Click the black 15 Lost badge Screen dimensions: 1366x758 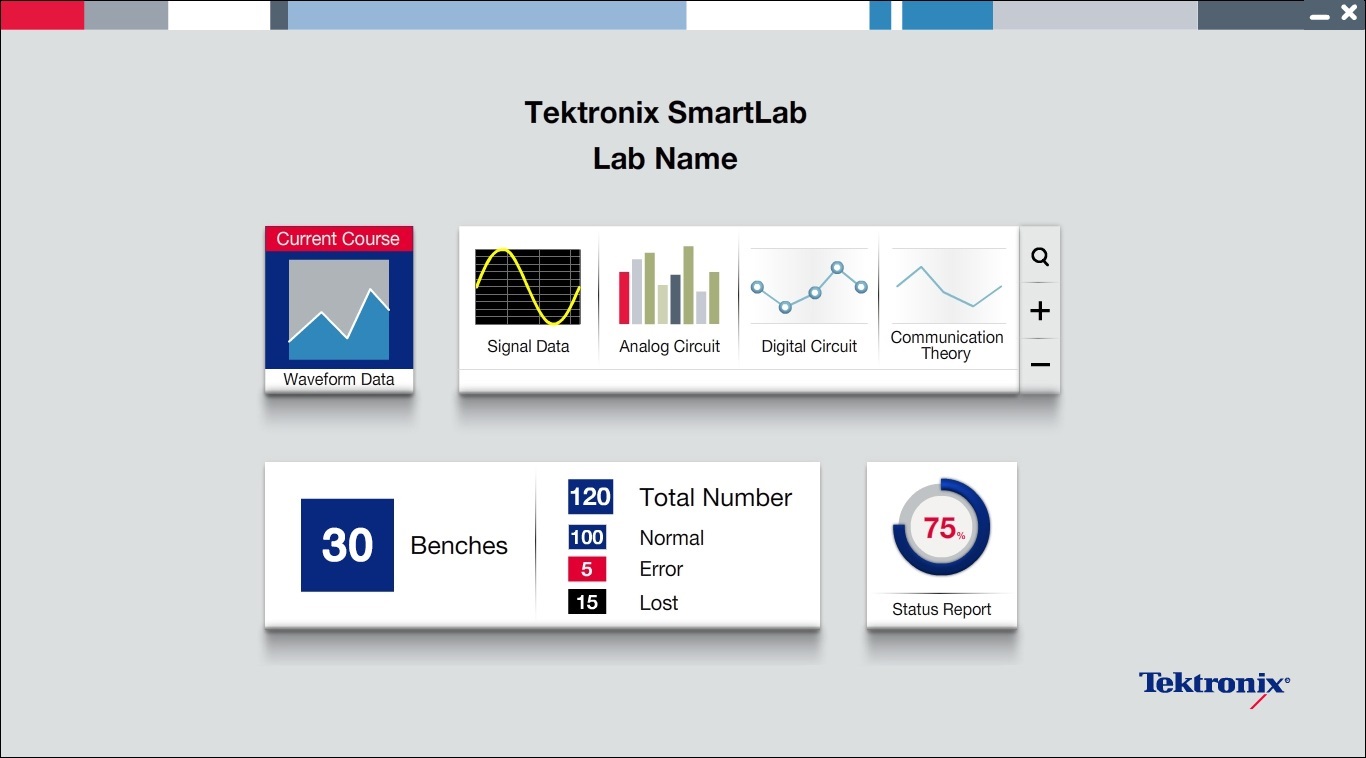coord(587,602)
